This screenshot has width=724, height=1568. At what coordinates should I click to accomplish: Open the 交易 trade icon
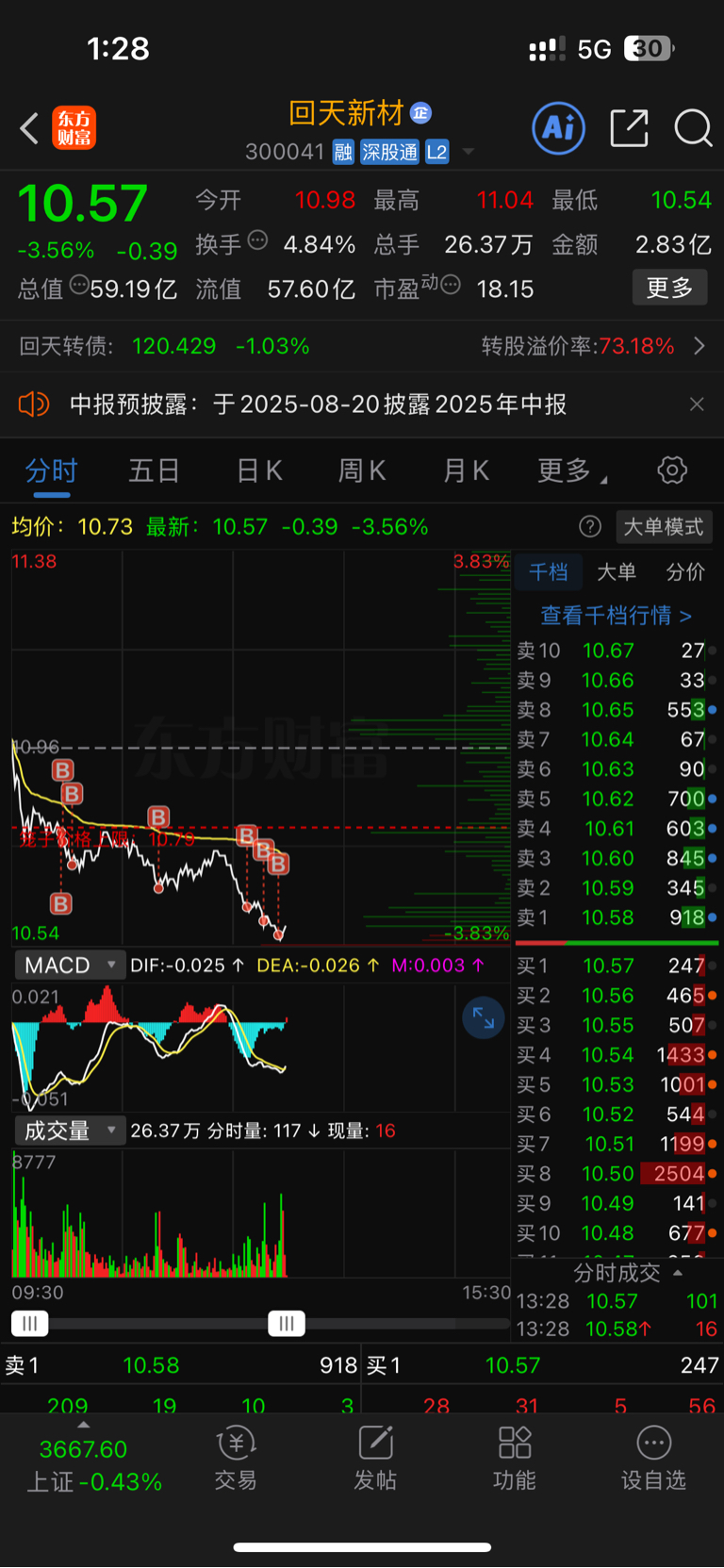click(236, 1458)
